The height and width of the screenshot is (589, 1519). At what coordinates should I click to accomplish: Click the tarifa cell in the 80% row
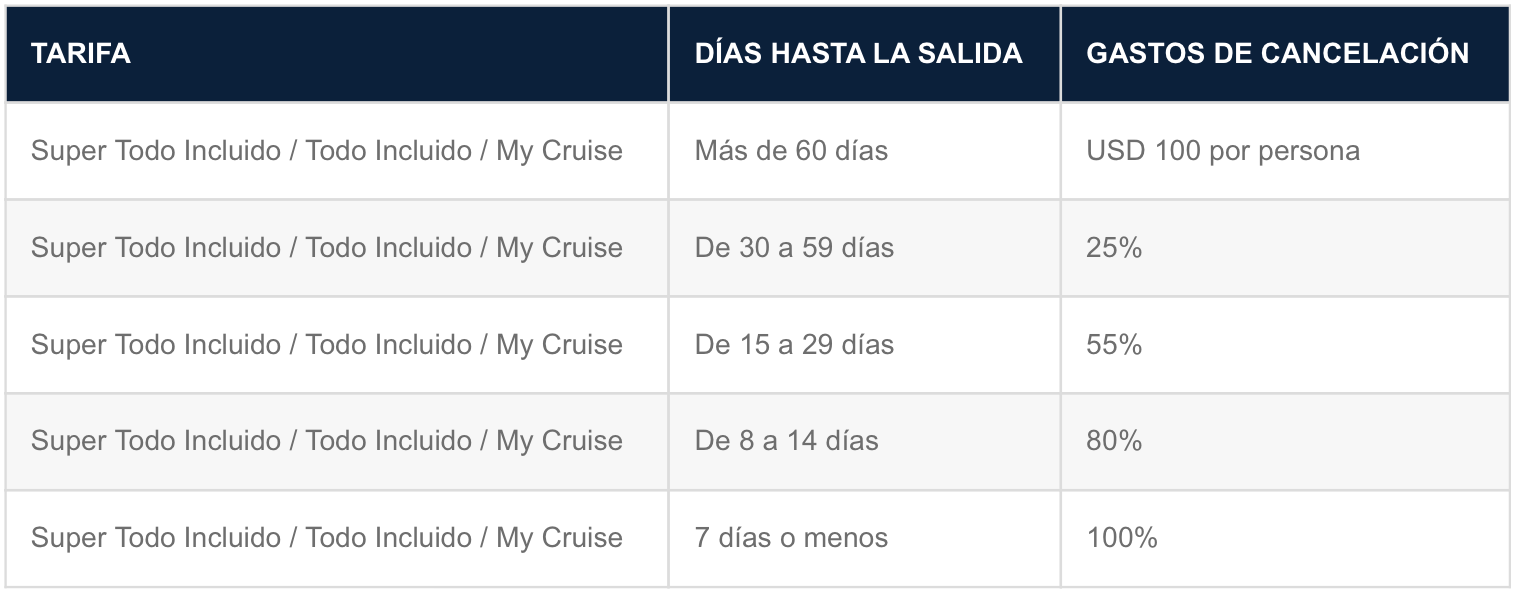337,441
